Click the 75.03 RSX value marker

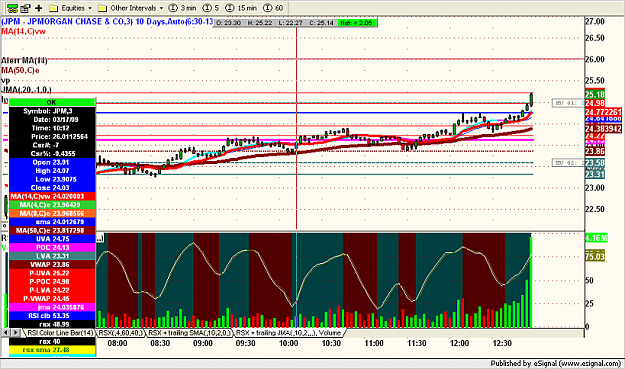[x=595, y=257]
